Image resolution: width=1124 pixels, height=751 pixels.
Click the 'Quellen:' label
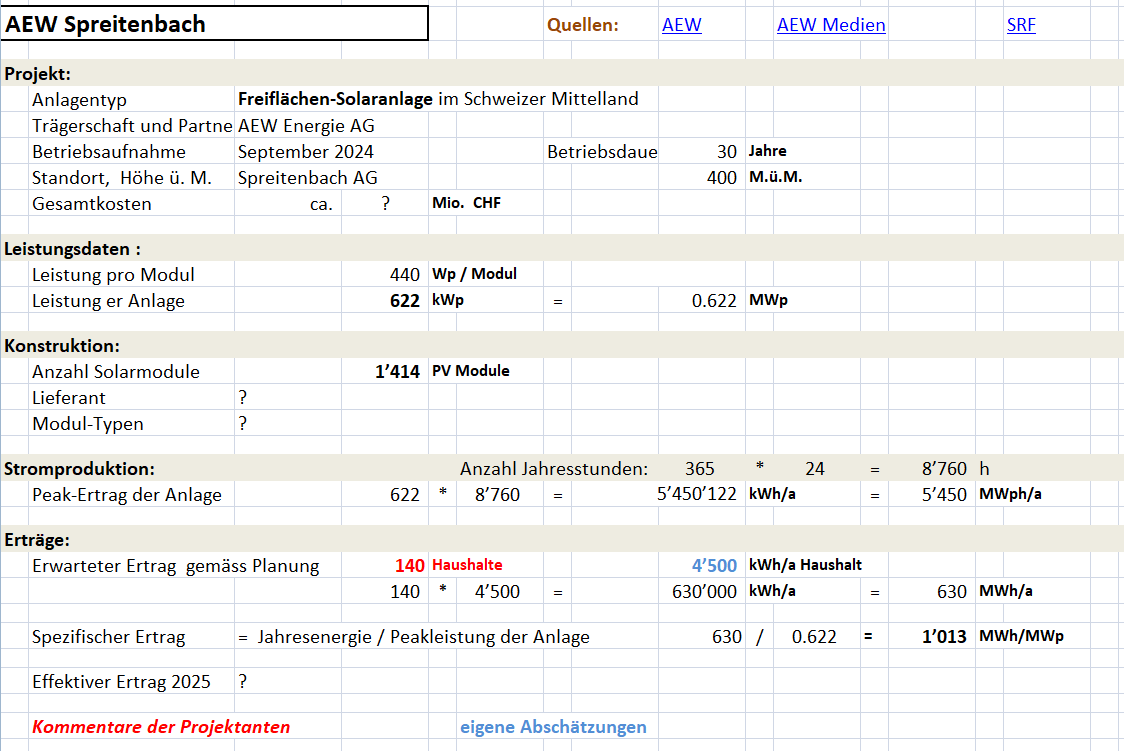click(x=582, y=25)
